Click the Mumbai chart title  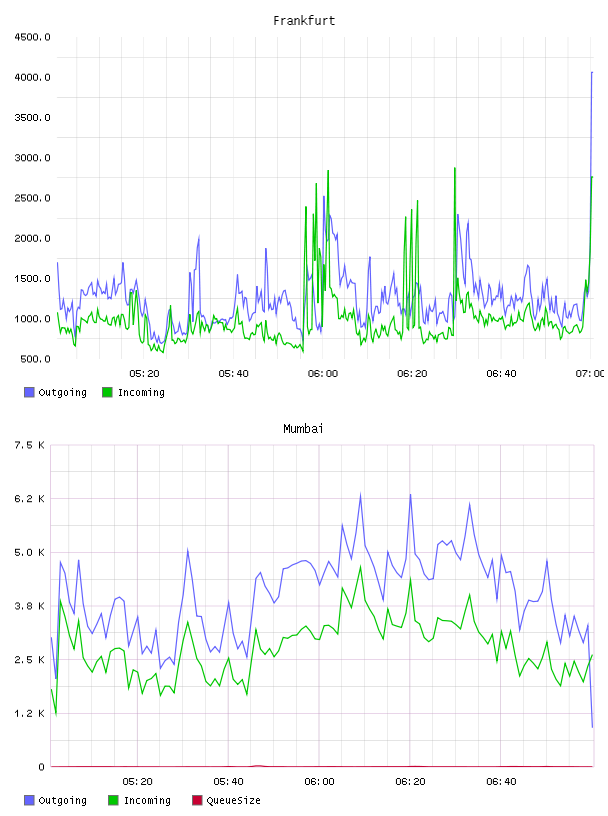(303, 429)
